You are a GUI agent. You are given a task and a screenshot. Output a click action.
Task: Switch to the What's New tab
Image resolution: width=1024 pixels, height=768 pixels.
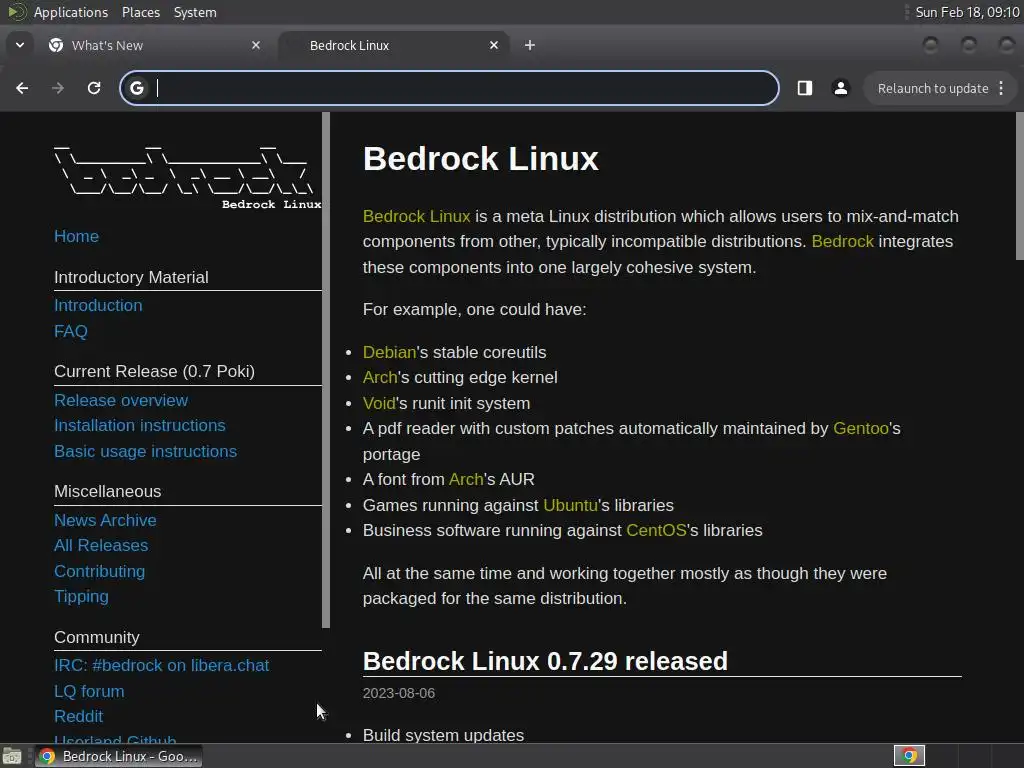[155, 45]
